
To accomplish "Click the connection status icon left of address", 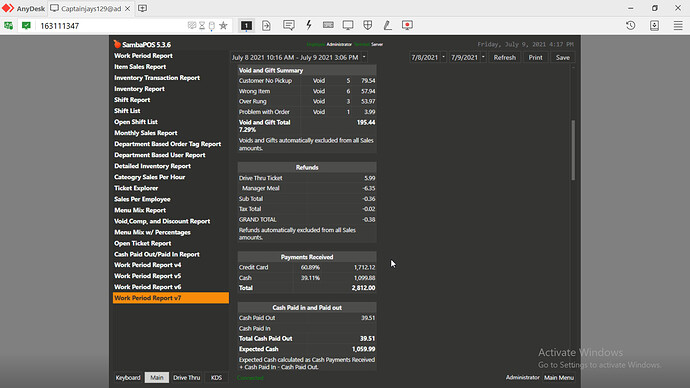I will [8, 26].
